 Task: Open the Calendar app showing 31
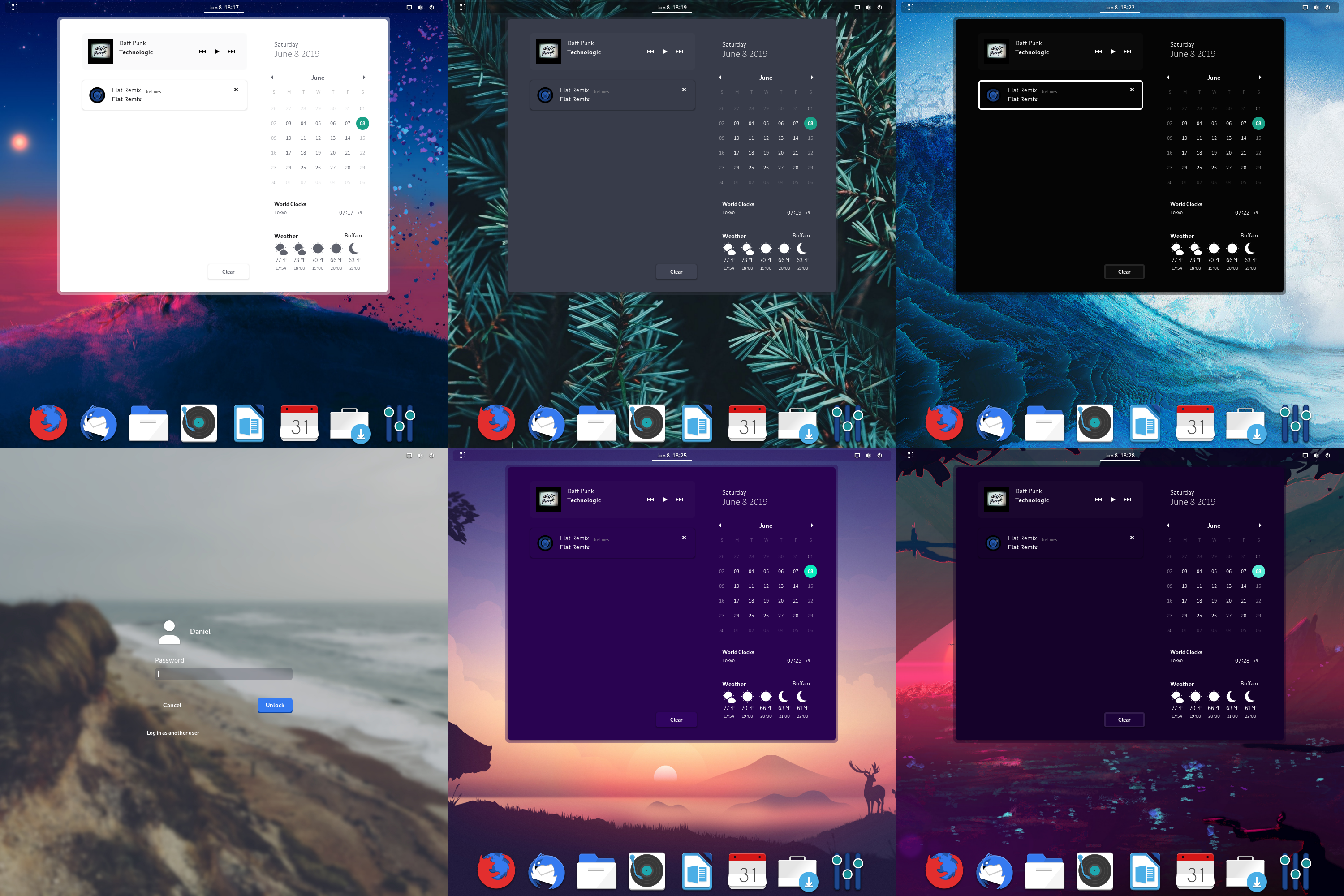click(298, 423)
